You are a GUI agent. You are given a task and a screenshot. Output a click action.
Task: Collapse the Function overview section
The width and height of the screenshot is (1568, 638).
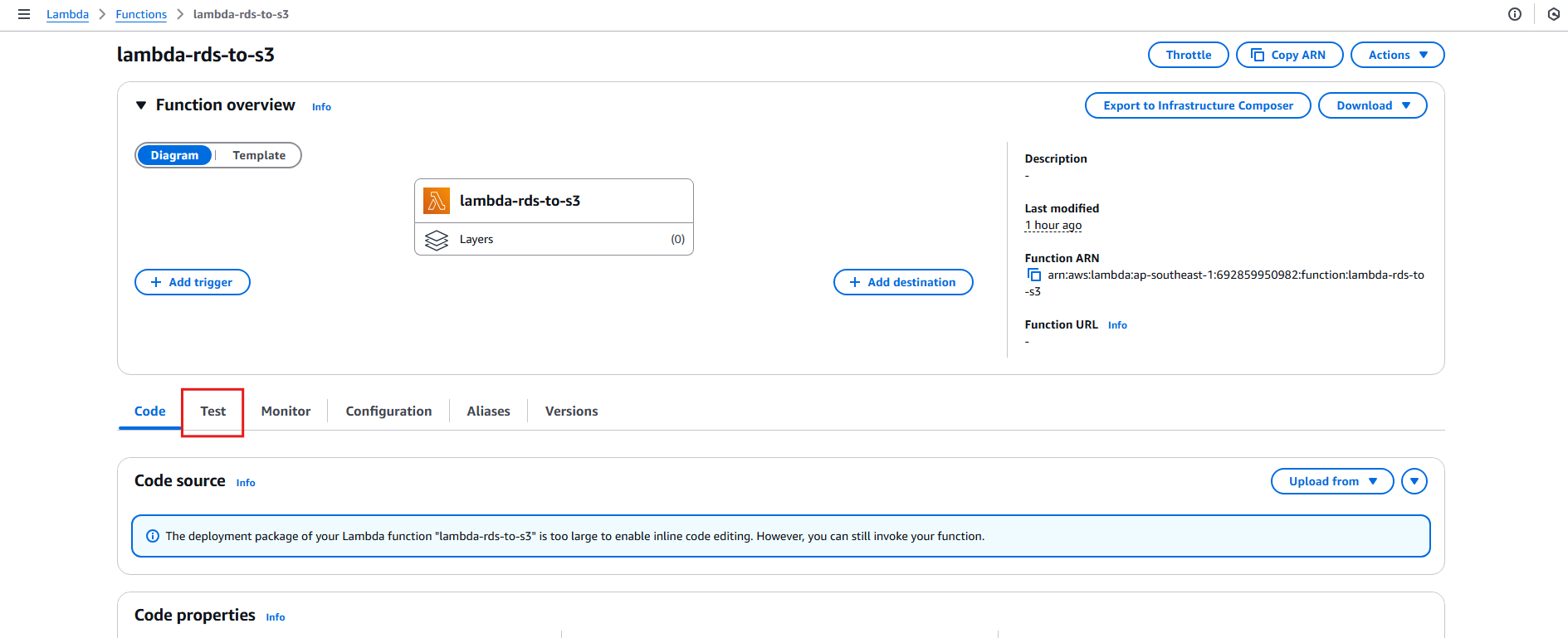[x=141, y=105]
